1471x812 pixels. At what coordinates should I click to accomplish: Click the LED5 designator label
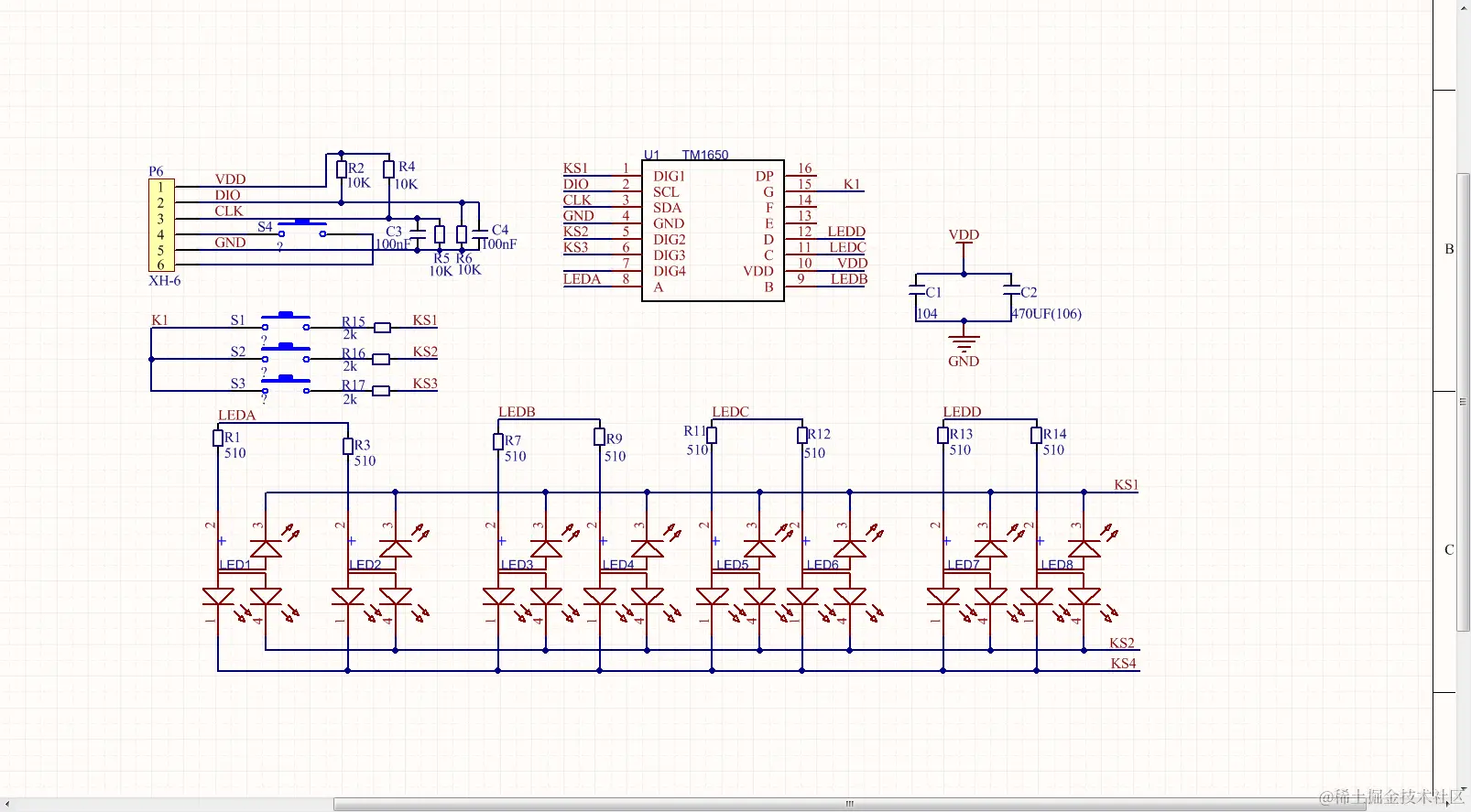point(733,565)
